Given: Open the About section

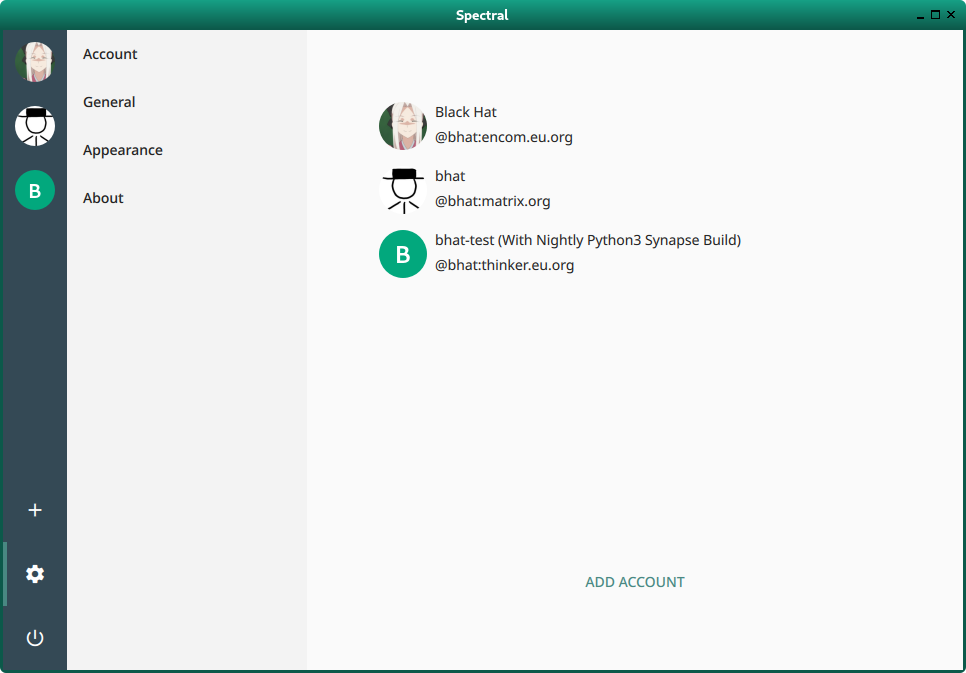Looking at the screenshot, I should [x=103, y=198].
